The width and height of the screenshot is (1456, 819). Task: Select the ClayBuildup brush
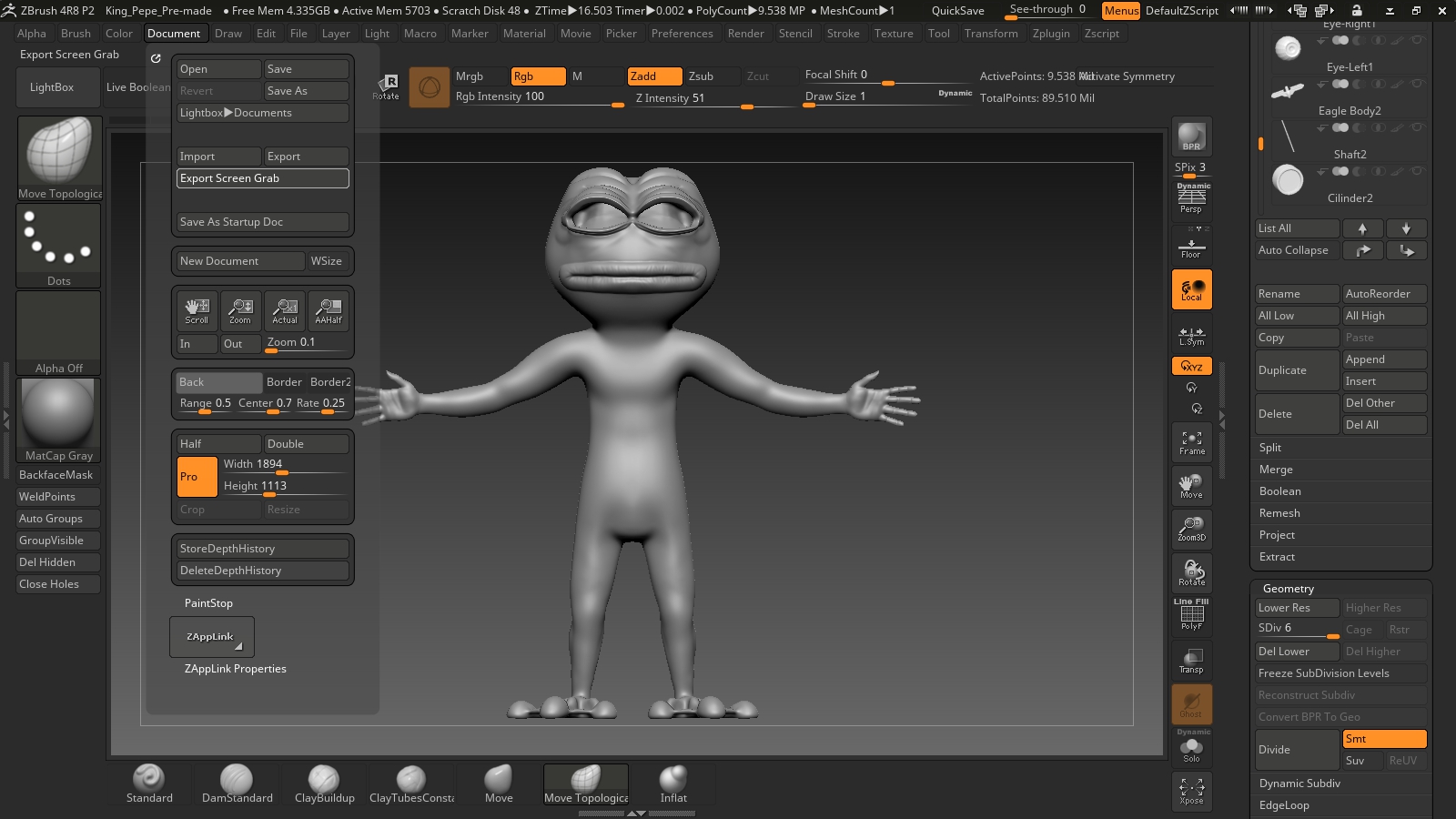324,784
